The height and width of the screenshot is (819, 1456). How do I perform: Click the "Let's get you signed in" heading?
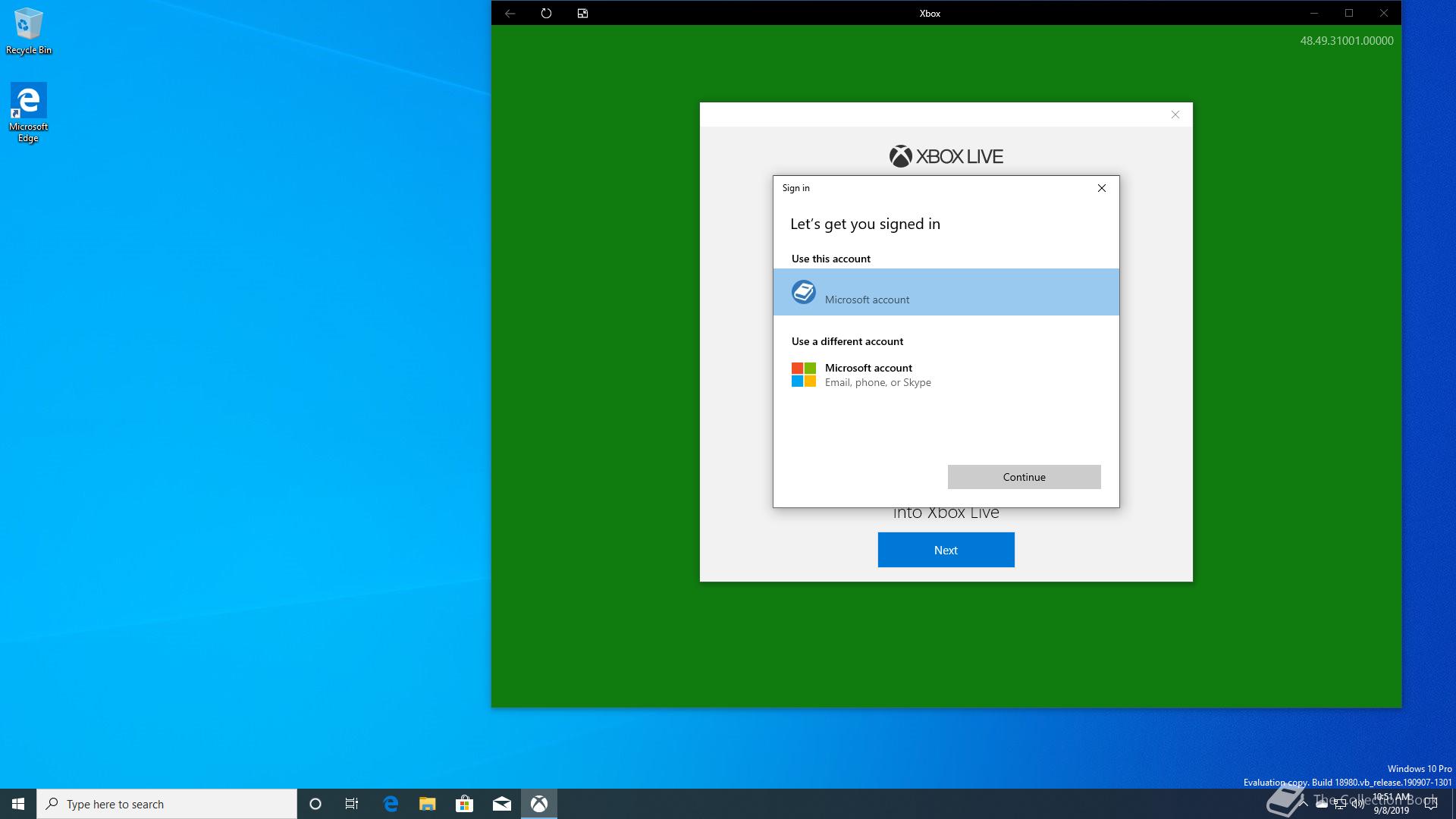[865, 224]
